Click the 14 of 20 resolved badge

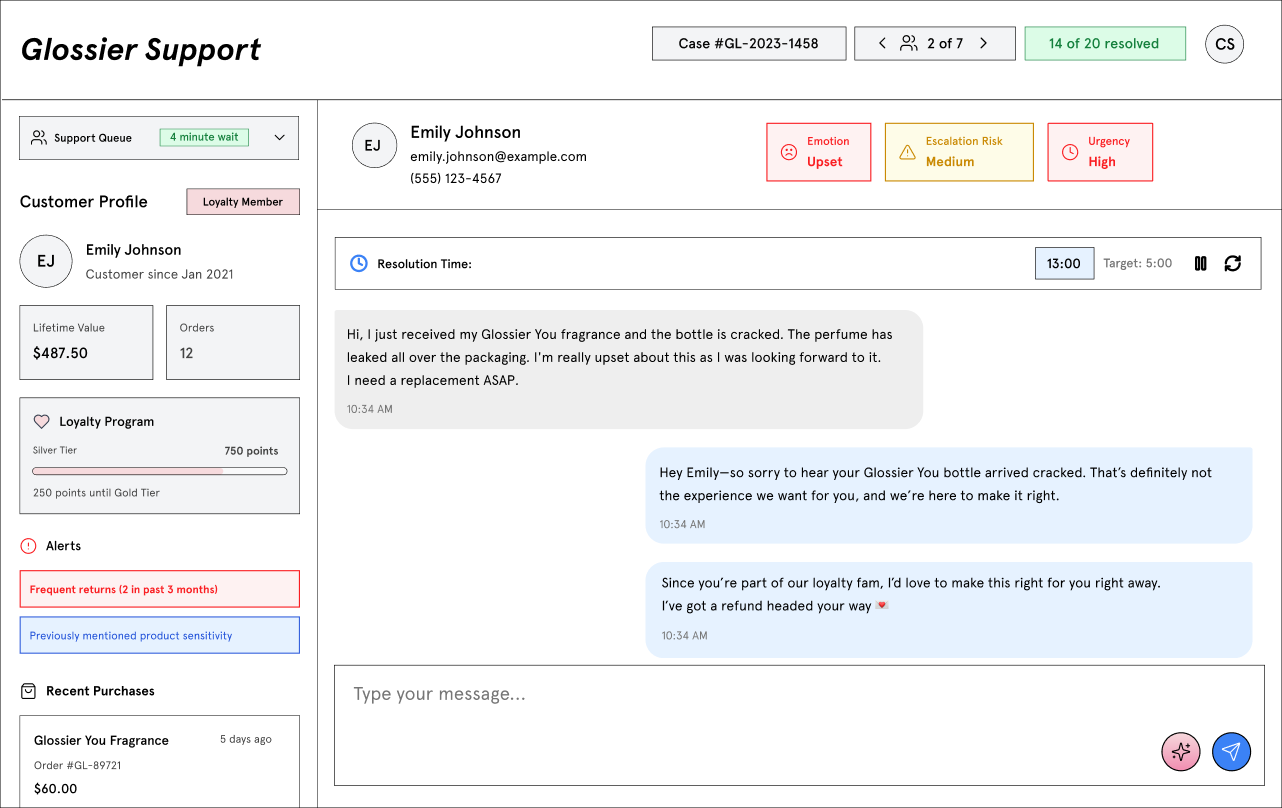pyautogui.click(x=1105, y=43)
